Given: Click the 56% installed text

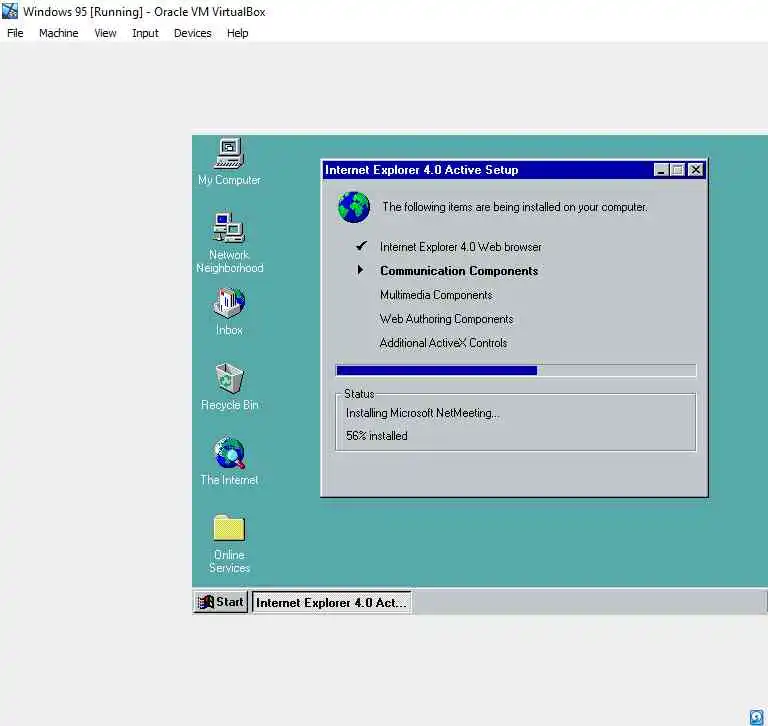Looking at the screenshot, I should tap(376, 436).
